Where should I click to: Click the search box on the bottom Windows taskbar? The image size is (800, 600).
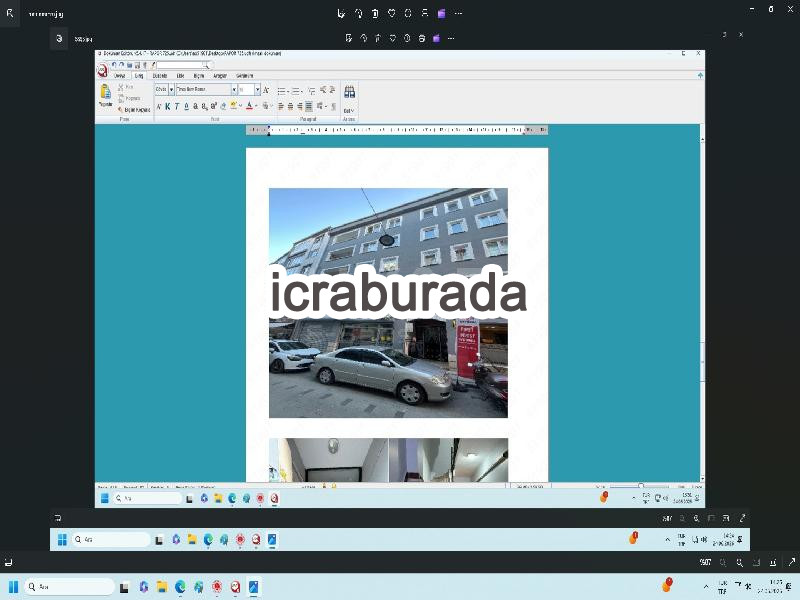70,587
